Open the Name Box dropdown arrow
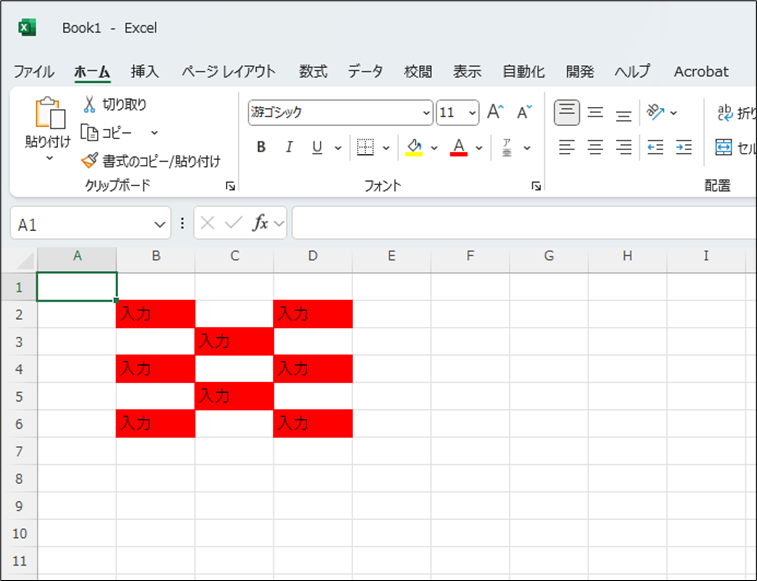This screenshot has height=581, width=757. click(x=160, y=224)
